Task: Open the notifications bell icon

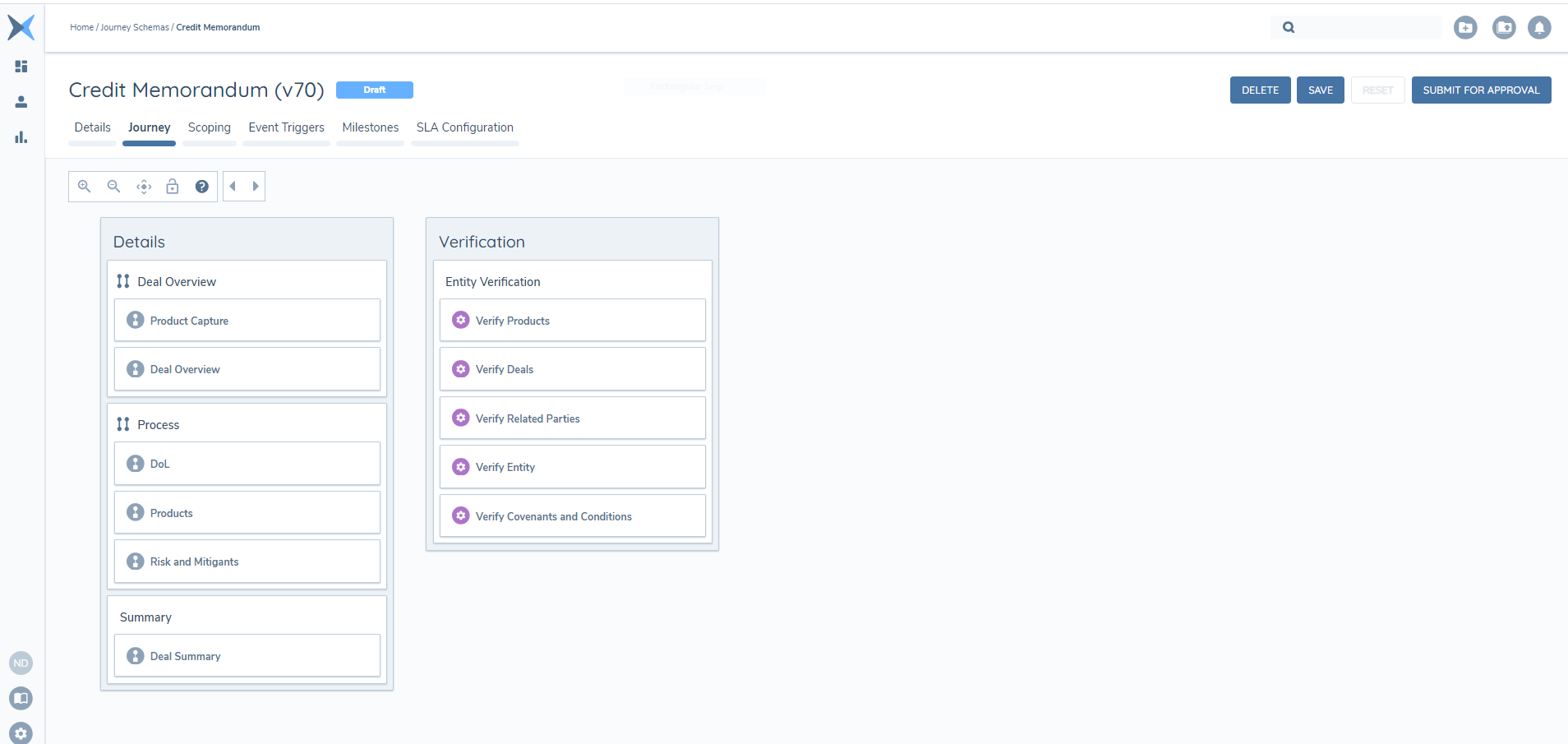Action: (1538, 27)
